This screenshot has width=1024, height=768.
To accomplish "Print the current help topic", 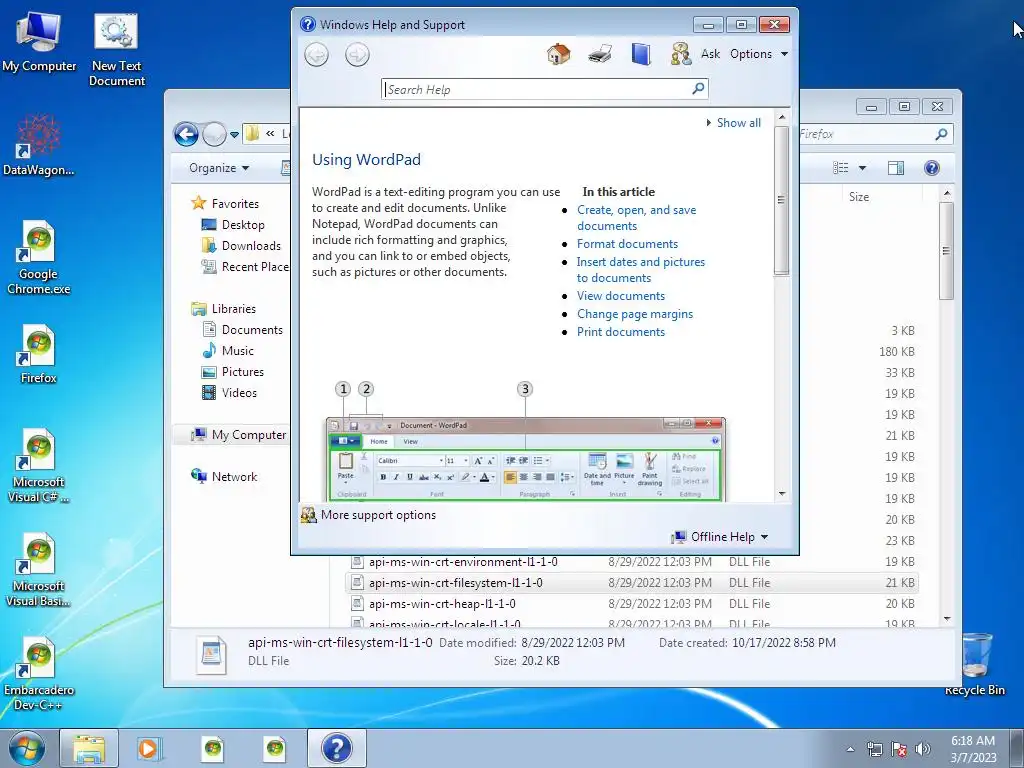I will [600, 54].
